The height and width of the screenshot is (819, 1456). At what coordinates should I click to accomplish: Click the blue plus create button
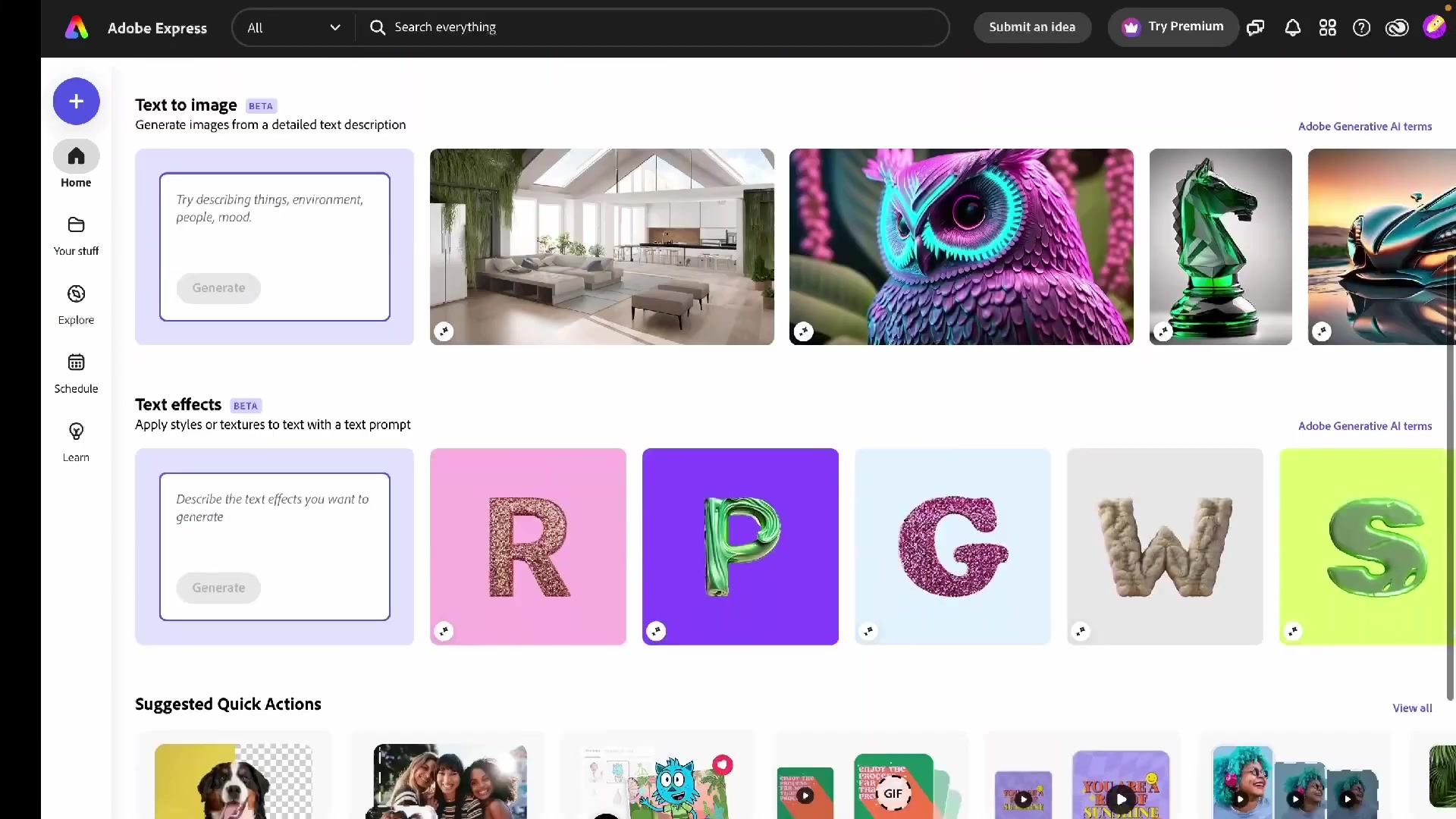[x=76, y=101]
